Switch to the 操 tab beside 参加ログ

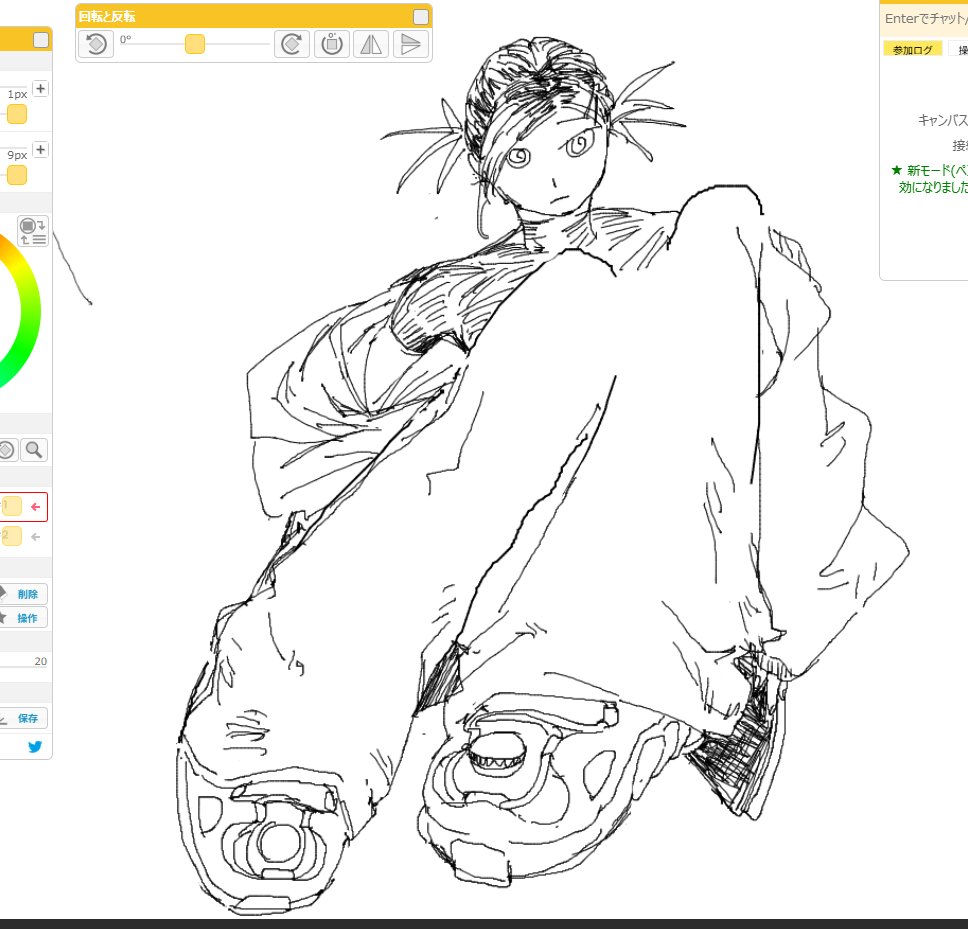click(959, 50)
